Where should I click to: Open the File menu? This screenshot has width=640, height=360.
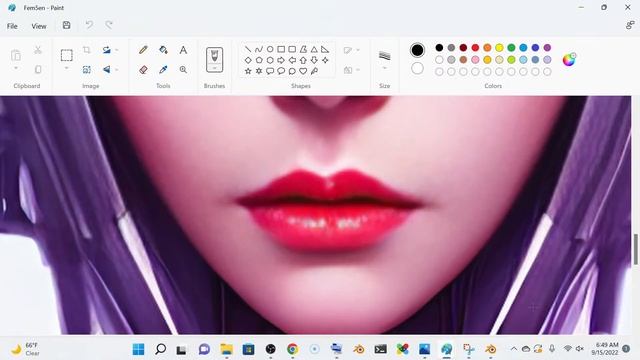point(12,26)
